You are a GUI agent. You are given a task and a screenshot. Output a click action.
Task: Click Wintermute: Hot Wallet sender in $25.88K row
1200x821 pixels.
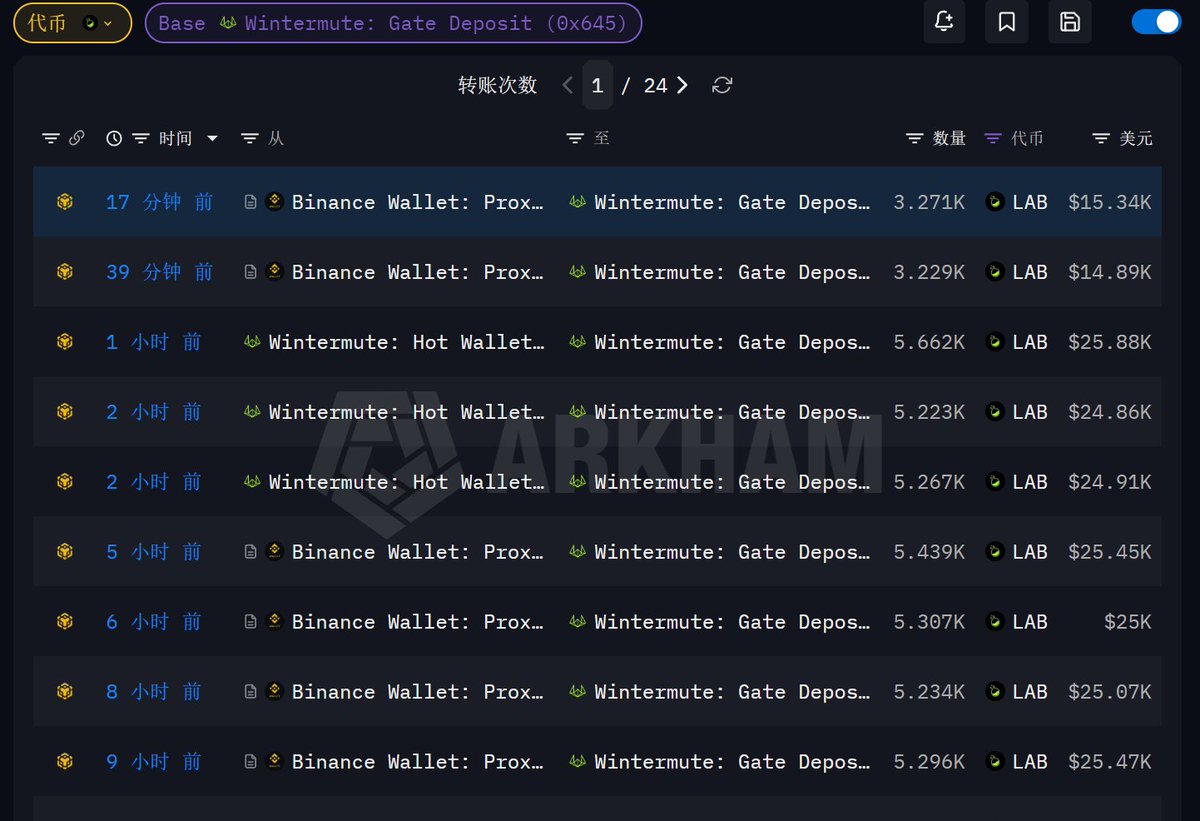pos(407,342)
